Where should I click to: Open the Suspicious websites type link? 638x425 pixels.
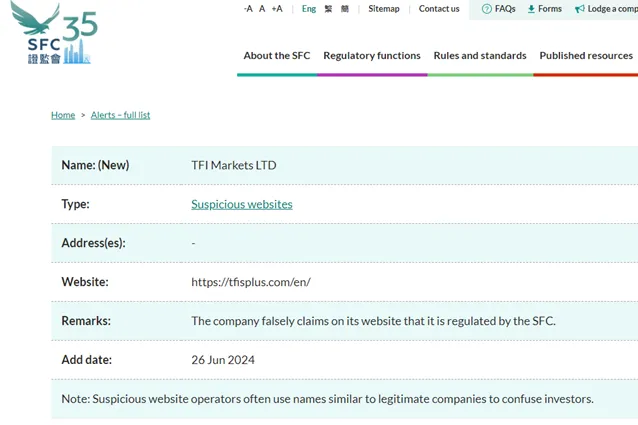point(242,204)
